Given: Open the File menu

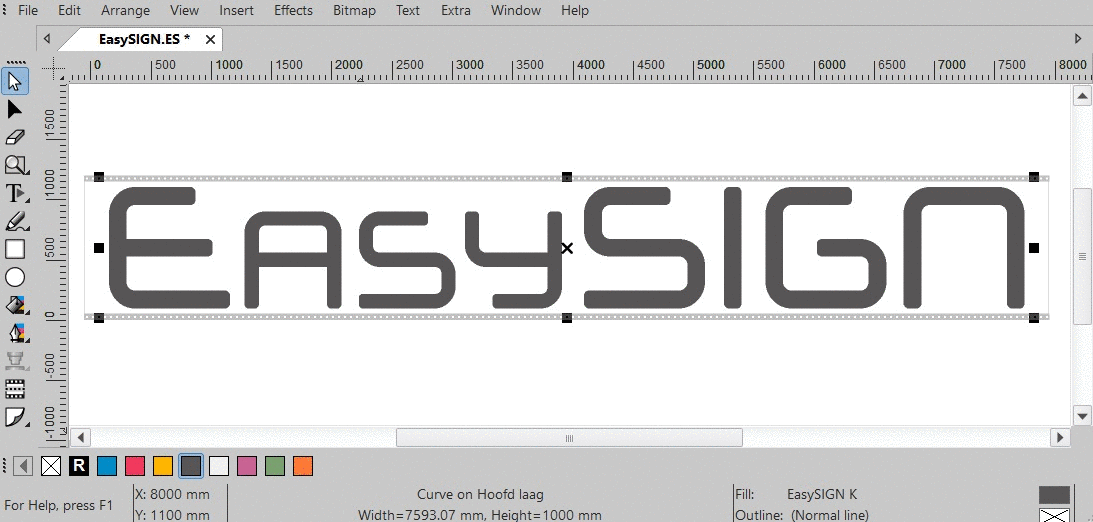Looking at the screenshot, I should pos(27,10).
